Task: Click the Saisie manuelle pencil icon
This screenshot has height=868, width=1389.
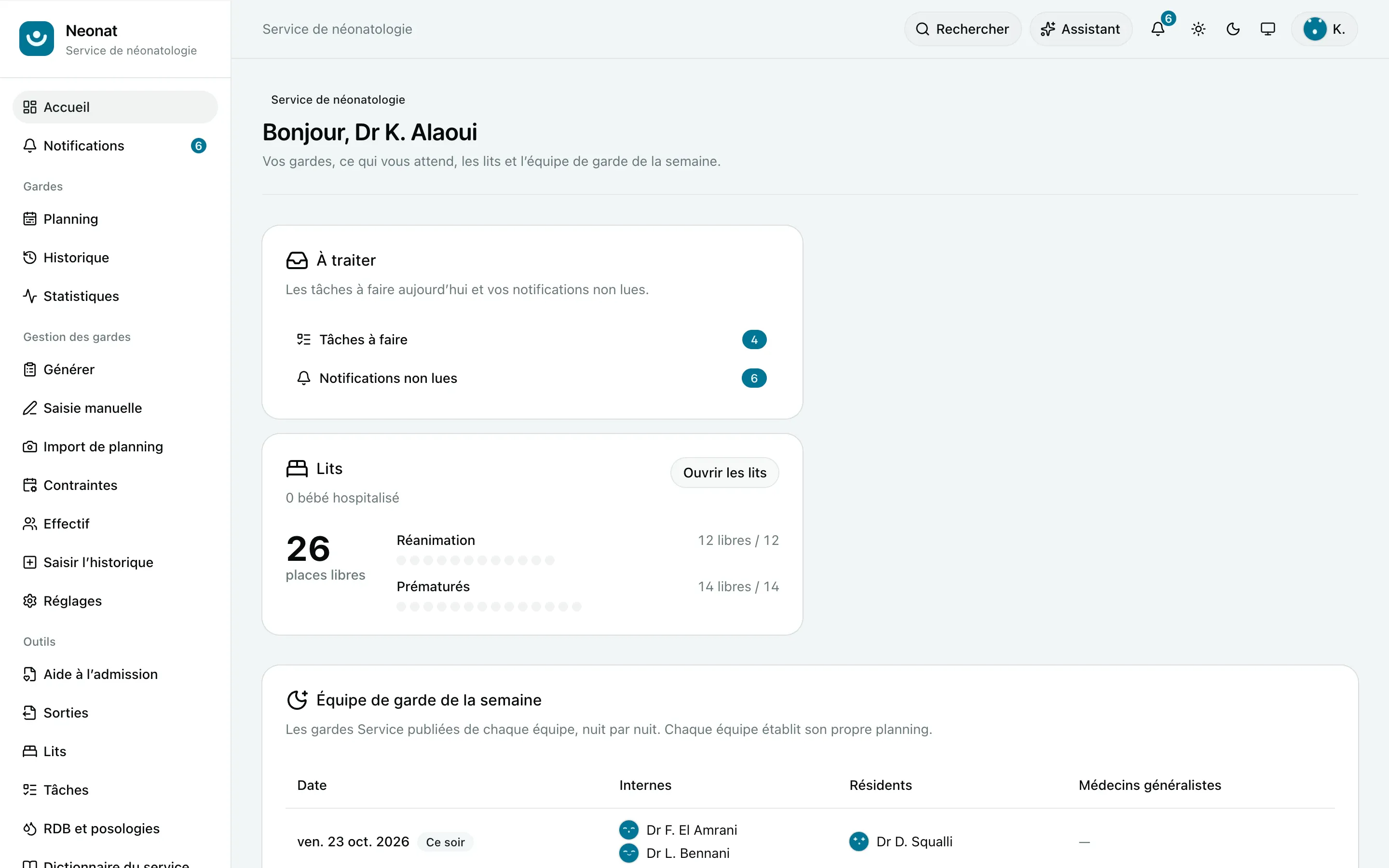Action: point(30,408)
